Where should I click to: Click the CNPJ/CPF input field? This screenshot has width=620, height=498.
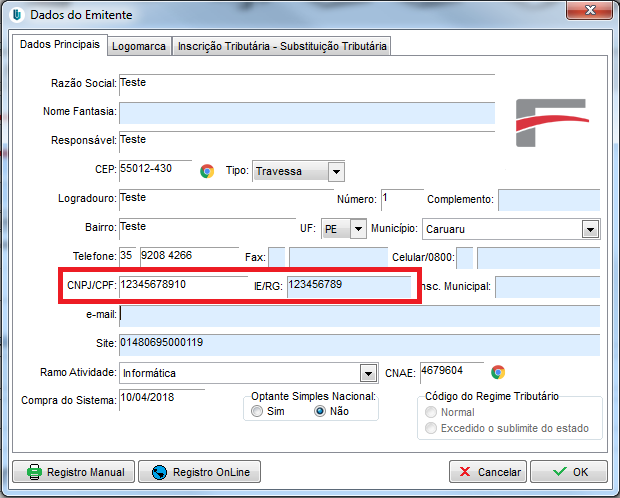pyautogui.click(x=183, y=287)
